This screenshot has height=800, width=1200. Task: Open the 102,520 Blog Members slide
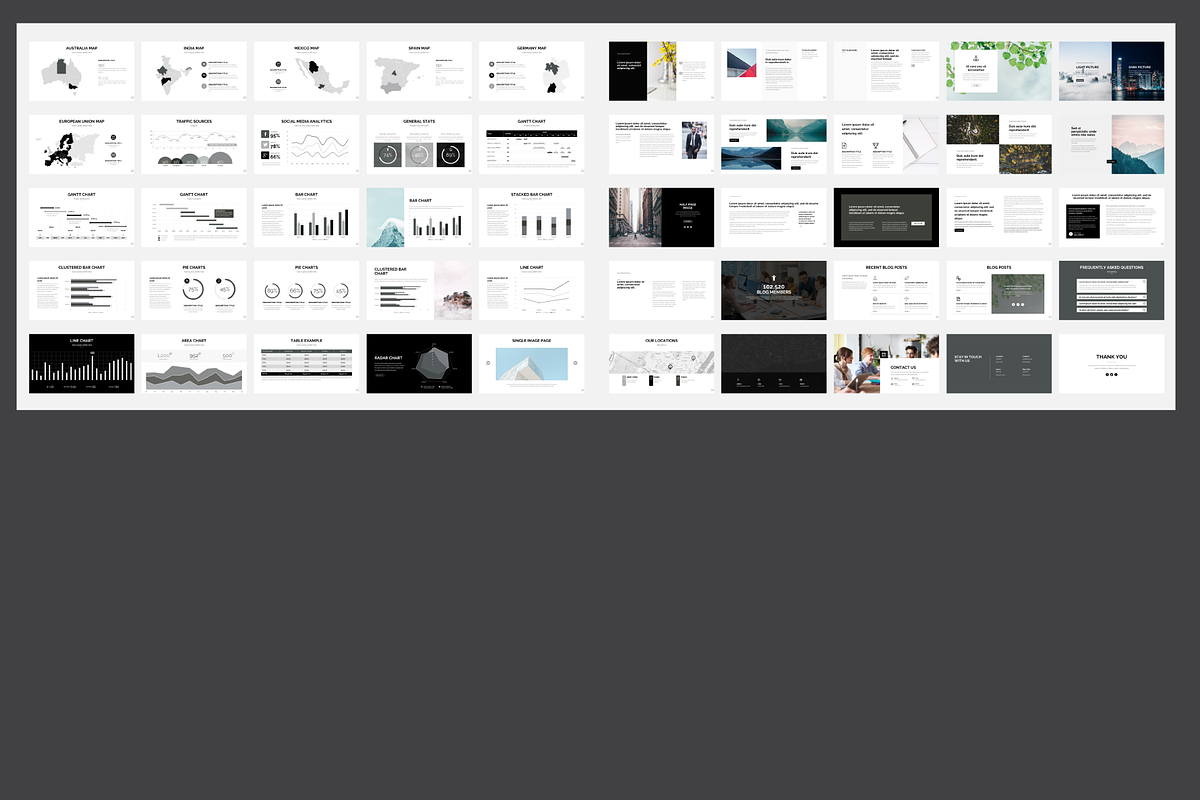(x=774, y=290)
